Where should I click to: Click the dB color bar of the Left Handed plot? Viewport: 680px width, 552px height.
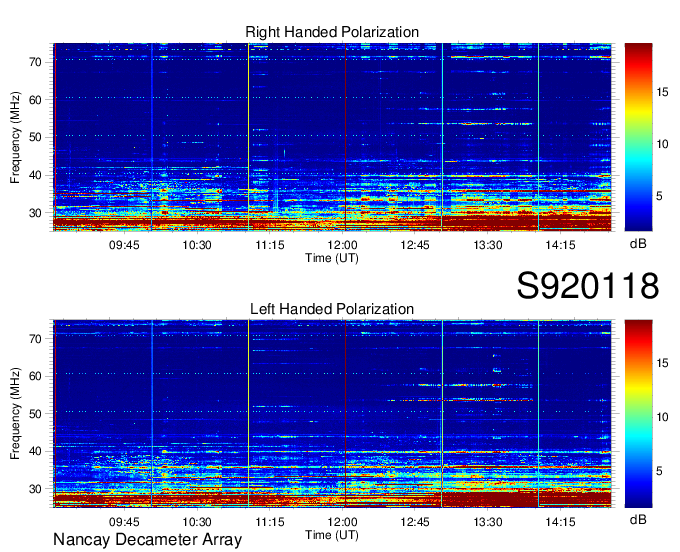[x=638, y=414]
